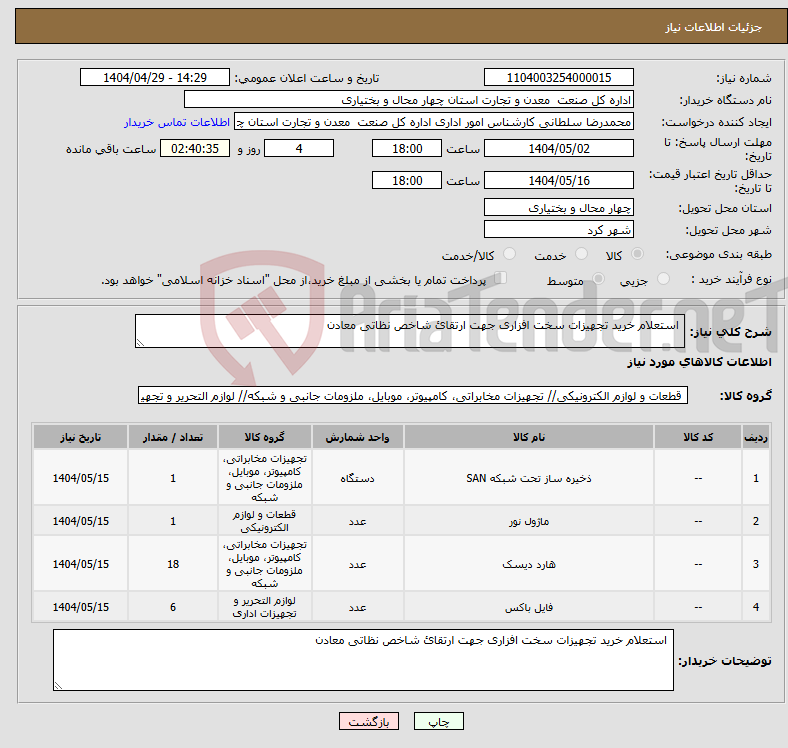Toggle the اسناد خزانه اسلامی payment checkbox

pos(501,279)
